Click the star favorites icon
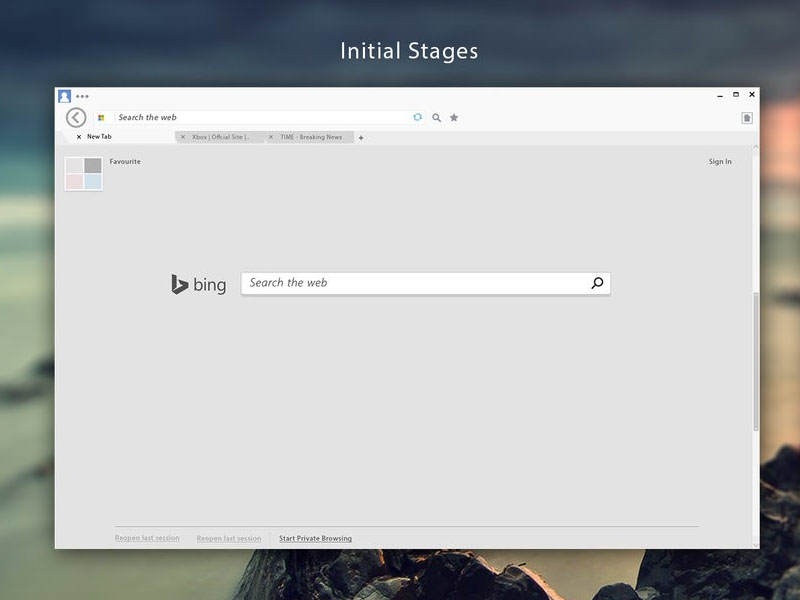This screenshot has height=600, width=800. (x=454, y=118)
